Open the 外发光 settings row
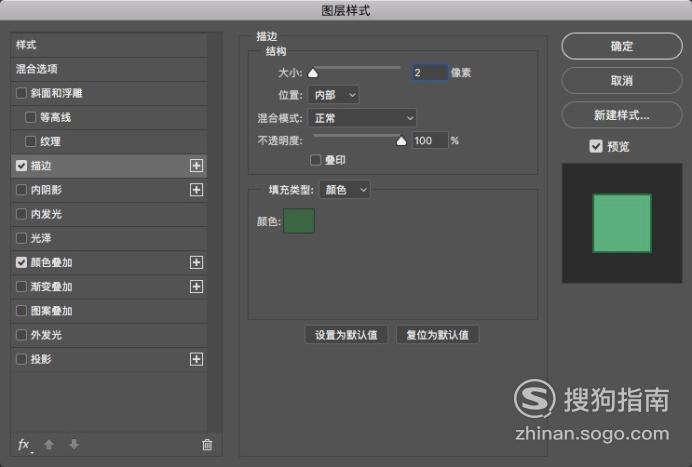 click(x=109, y=335)
